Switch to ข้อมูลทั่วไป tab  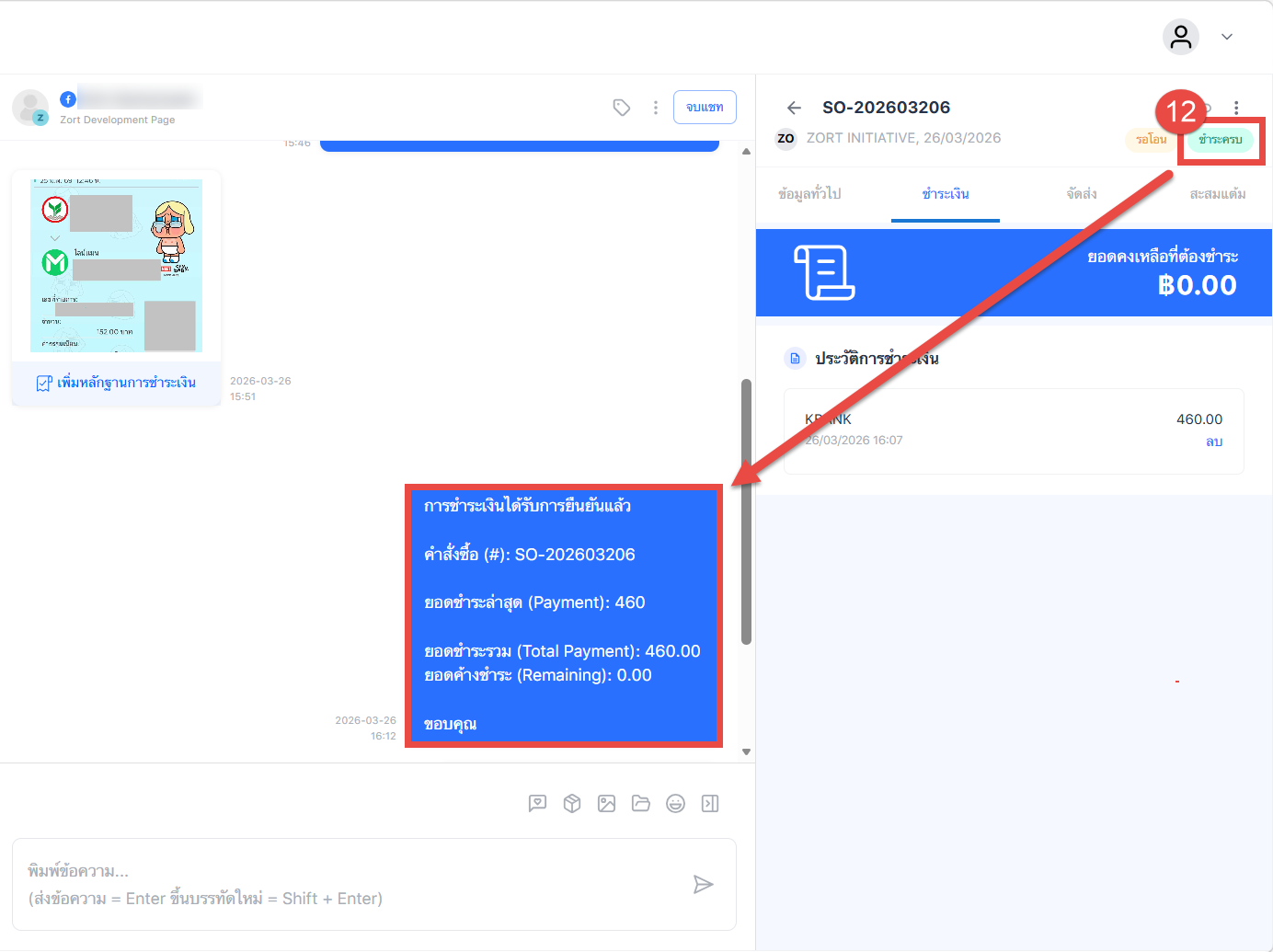(x=809, y=194)
